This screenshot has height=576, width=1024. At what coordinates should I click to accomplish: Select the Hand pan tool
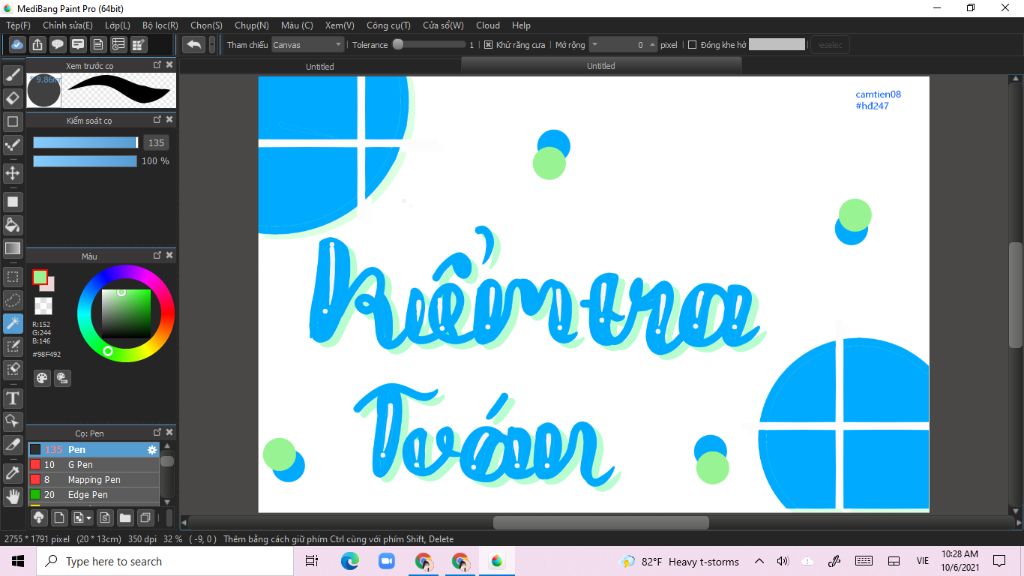[x=12, y=496]
